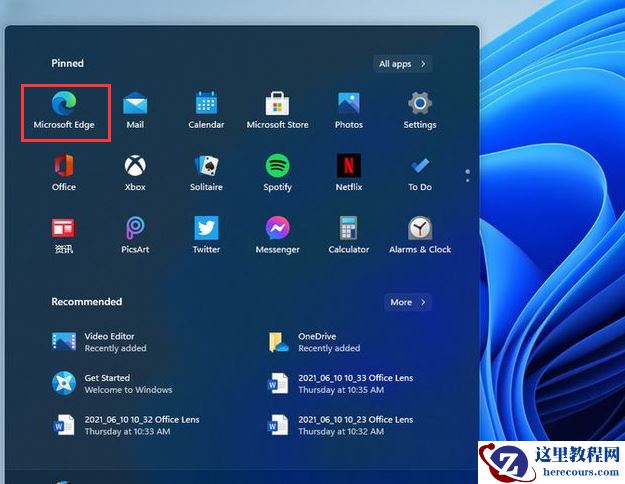Open Get Started Welcome to Windows
625x484 pixels.
[112, 384]
